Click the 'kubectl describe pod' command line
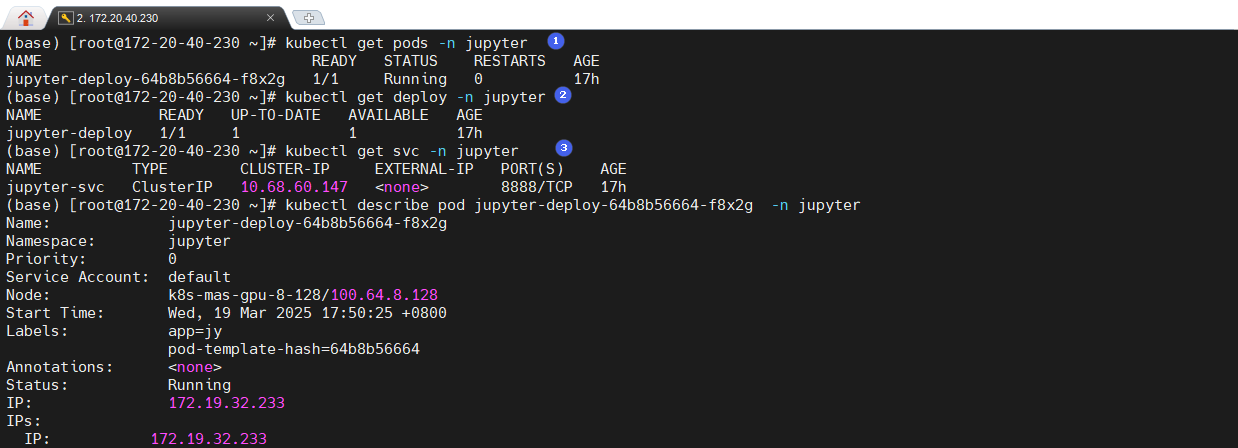The height and width of the screenshot is (448, 1238). pyautogui.click(x=573, y=205)
